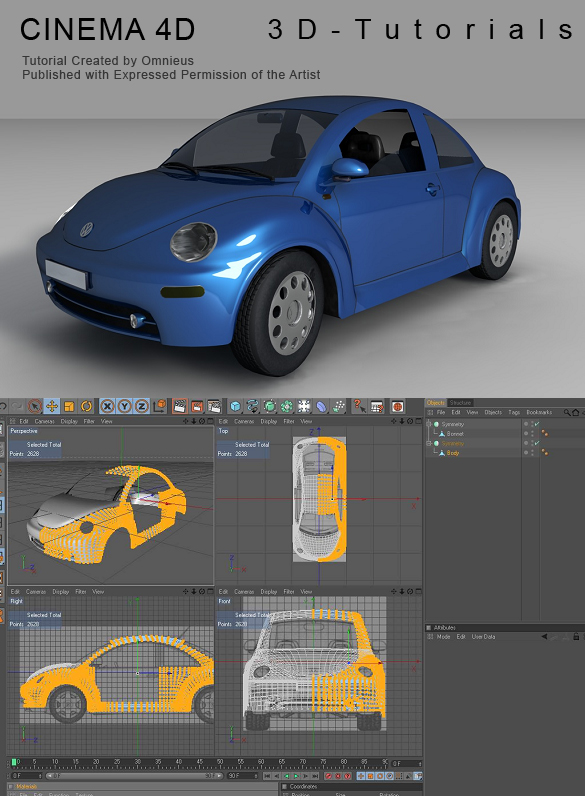Activate the Scale tool
Image resolution: width=585 pixels, height=796 pixels.
[x=69, y=406]
